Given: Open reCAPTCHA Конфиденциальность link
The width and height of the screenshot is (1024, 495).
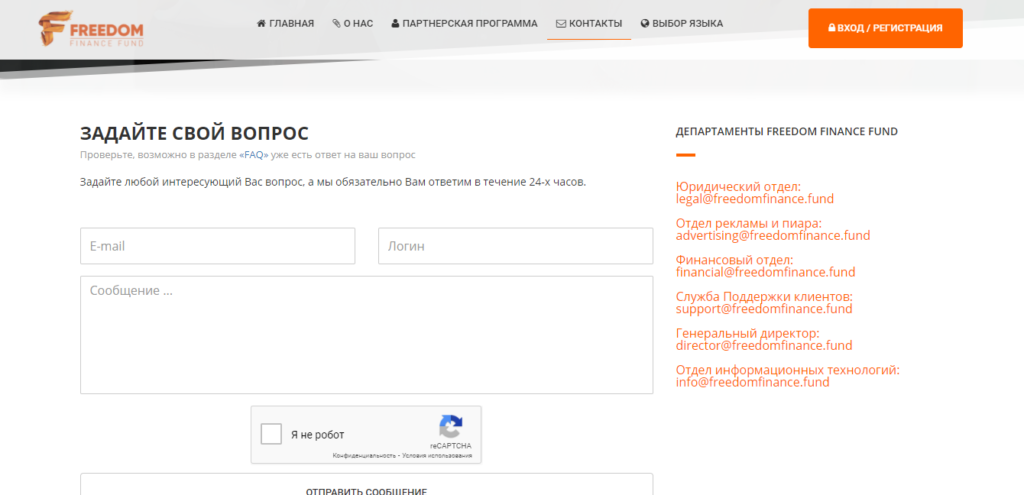Looking at the screenshot, I should pos(364,456).
